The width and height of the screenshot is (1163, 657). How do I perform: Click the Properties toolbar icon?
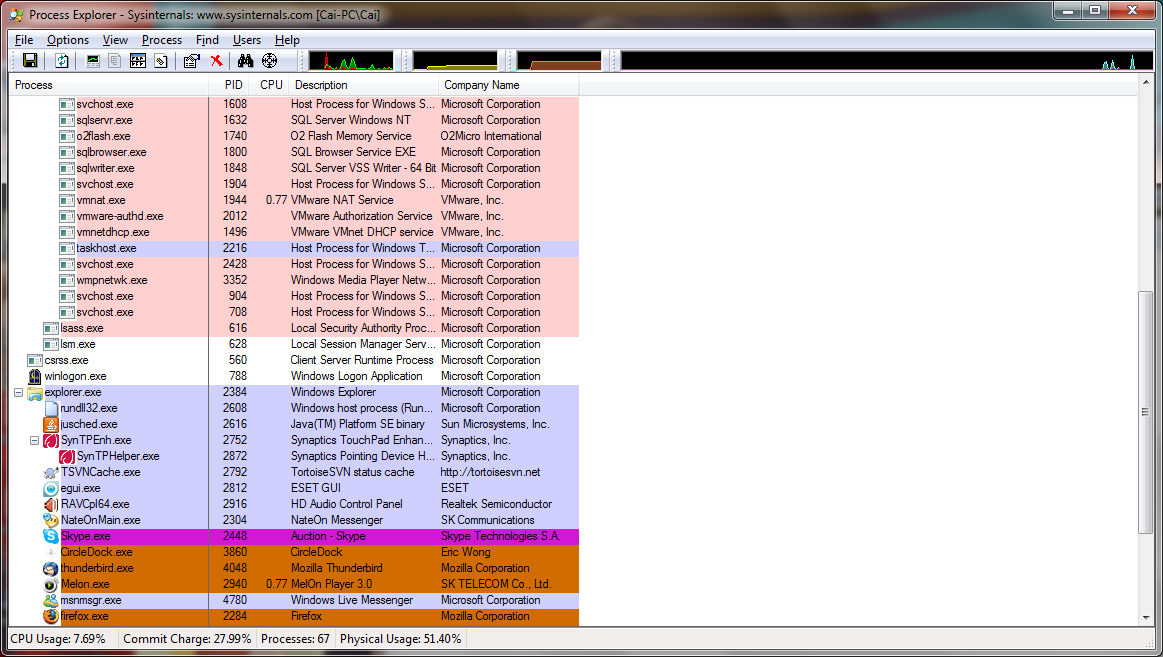[191, 61]
